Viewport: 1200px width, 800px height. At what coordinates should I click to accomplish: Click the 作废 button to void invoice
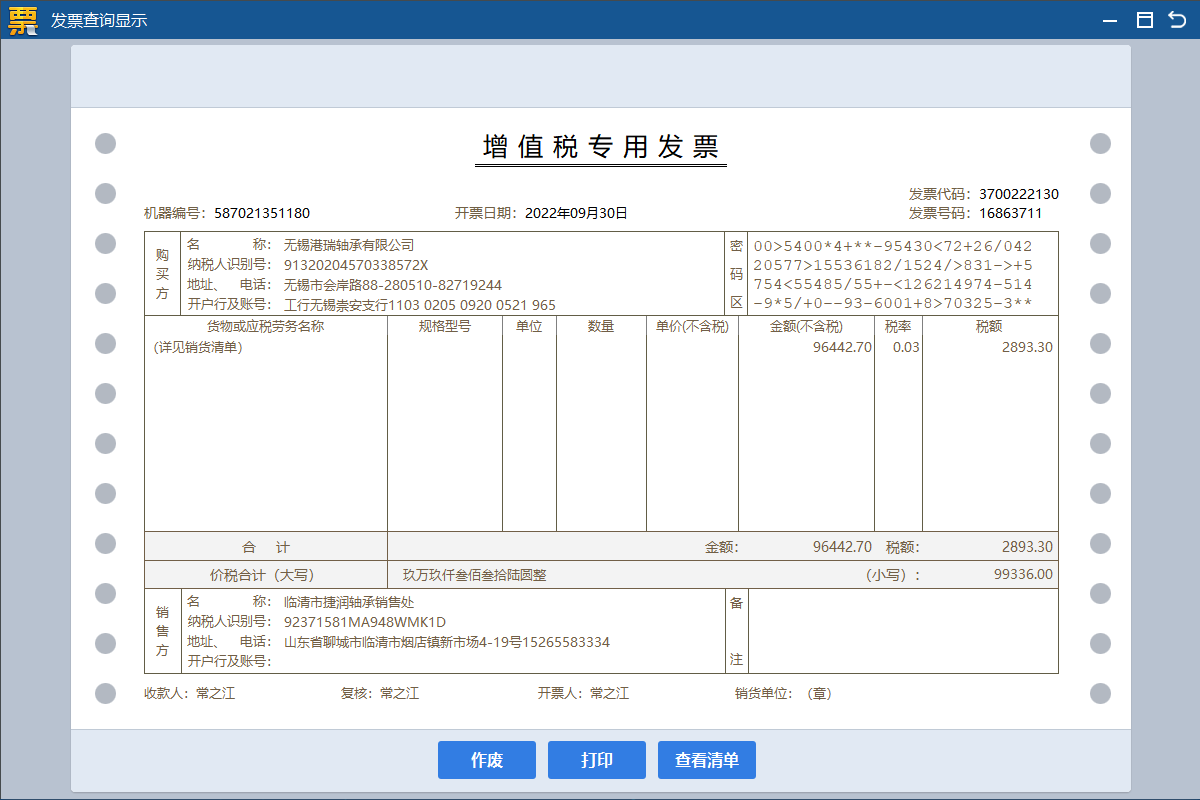486,760
